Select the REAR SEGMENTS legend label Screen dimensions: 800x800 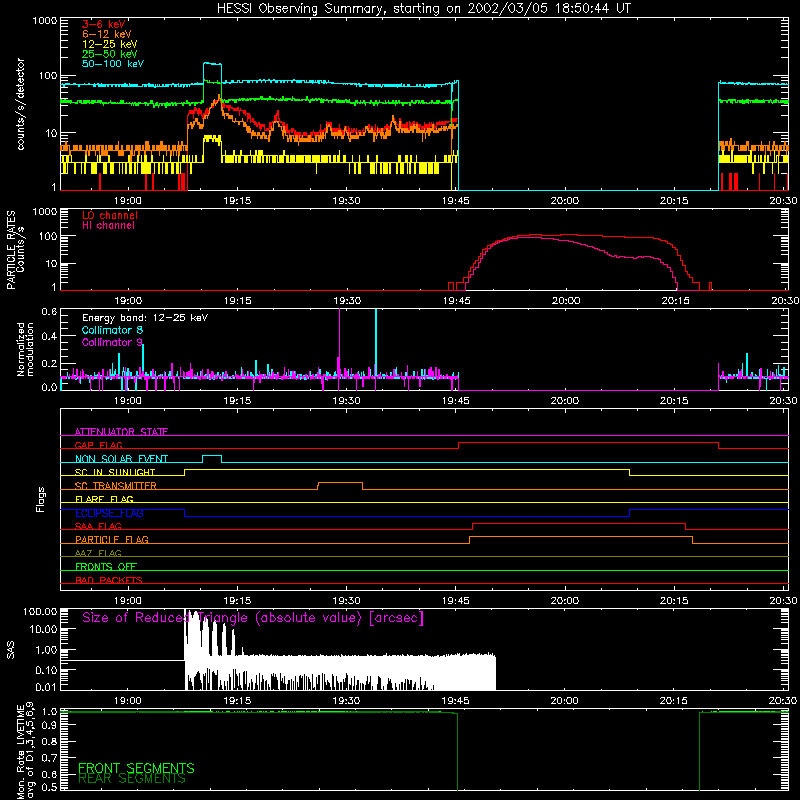(x=132, y=779)
